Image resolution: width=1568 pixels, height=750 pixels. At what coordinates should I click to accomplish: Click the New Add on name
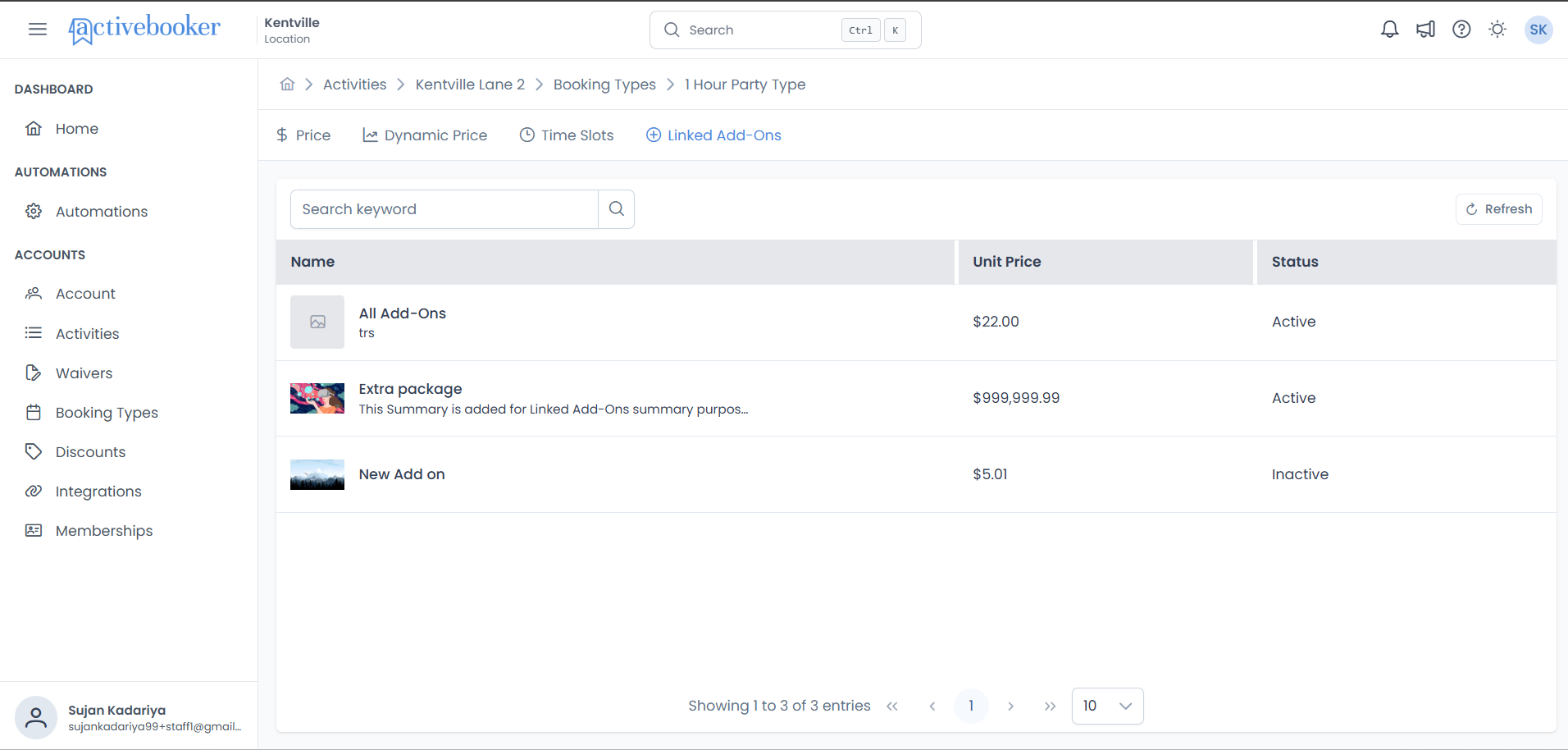point(402,474)
